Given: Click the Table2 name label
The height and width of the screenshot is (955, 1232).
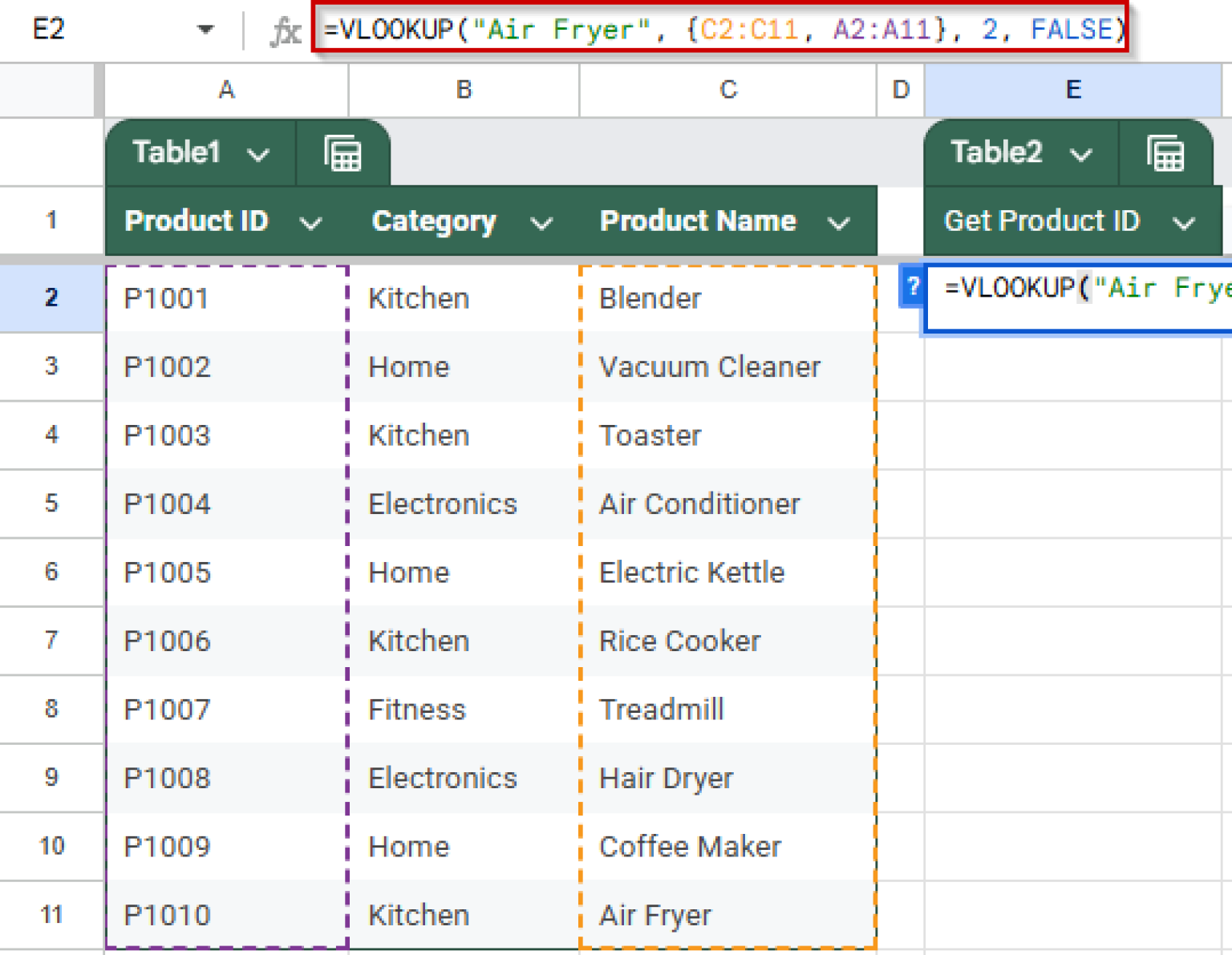Looking at the screenshot, I should (x=997, y=152).
